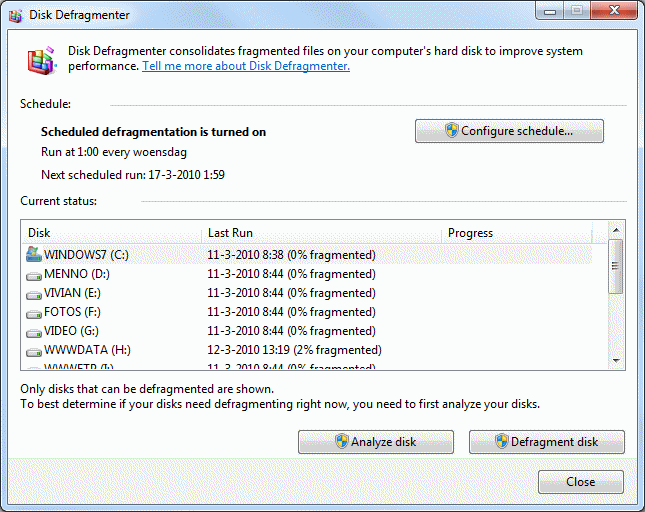Minimize the Disk Defragmenter window
This screenshot has width=645, height=512.
(x=550, y=11)
